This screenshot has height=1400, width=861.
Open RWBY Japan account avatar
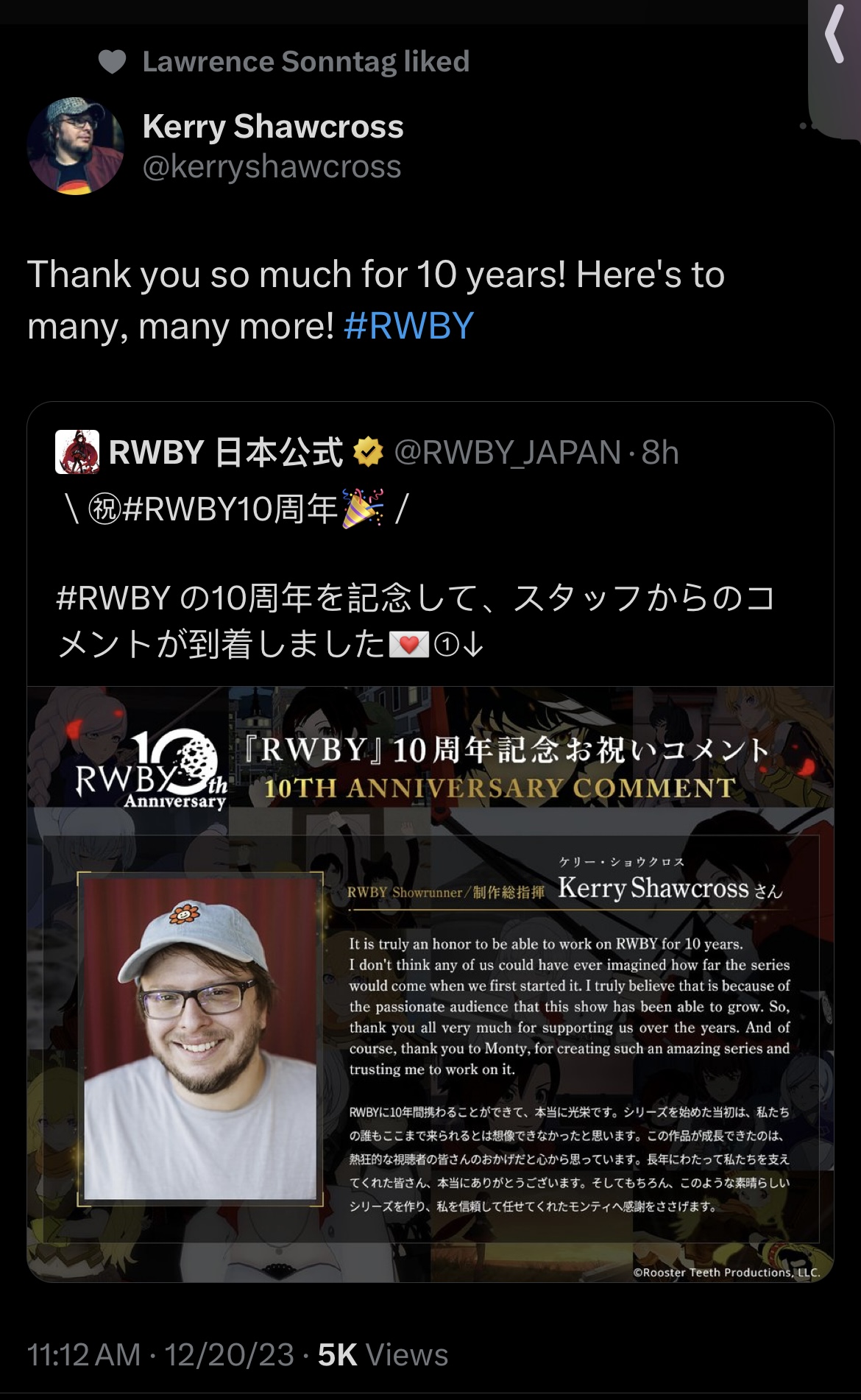(77, 452)
